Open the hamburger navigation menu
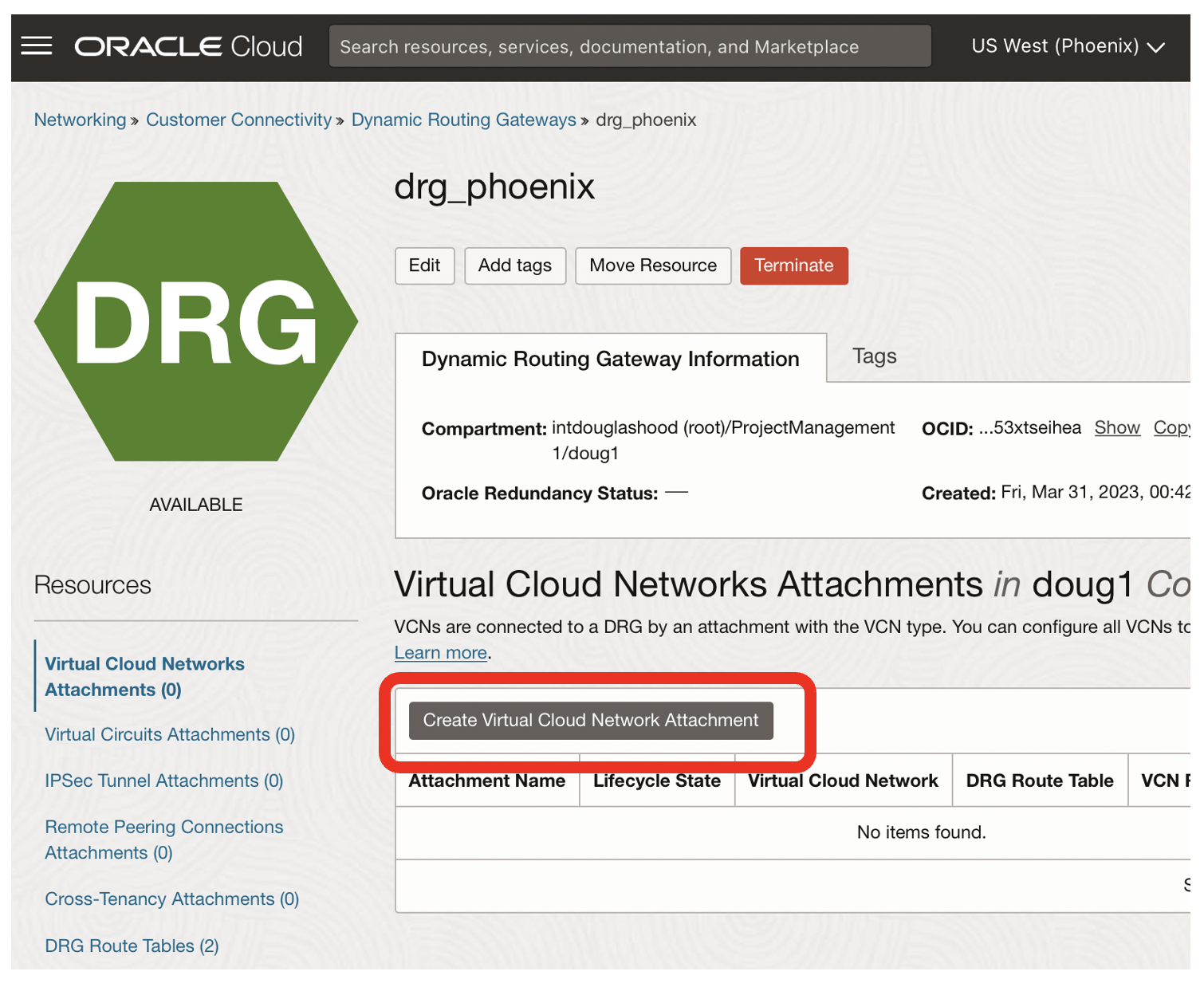Viewport: 1204px width, 987px height. coord(37,46)
